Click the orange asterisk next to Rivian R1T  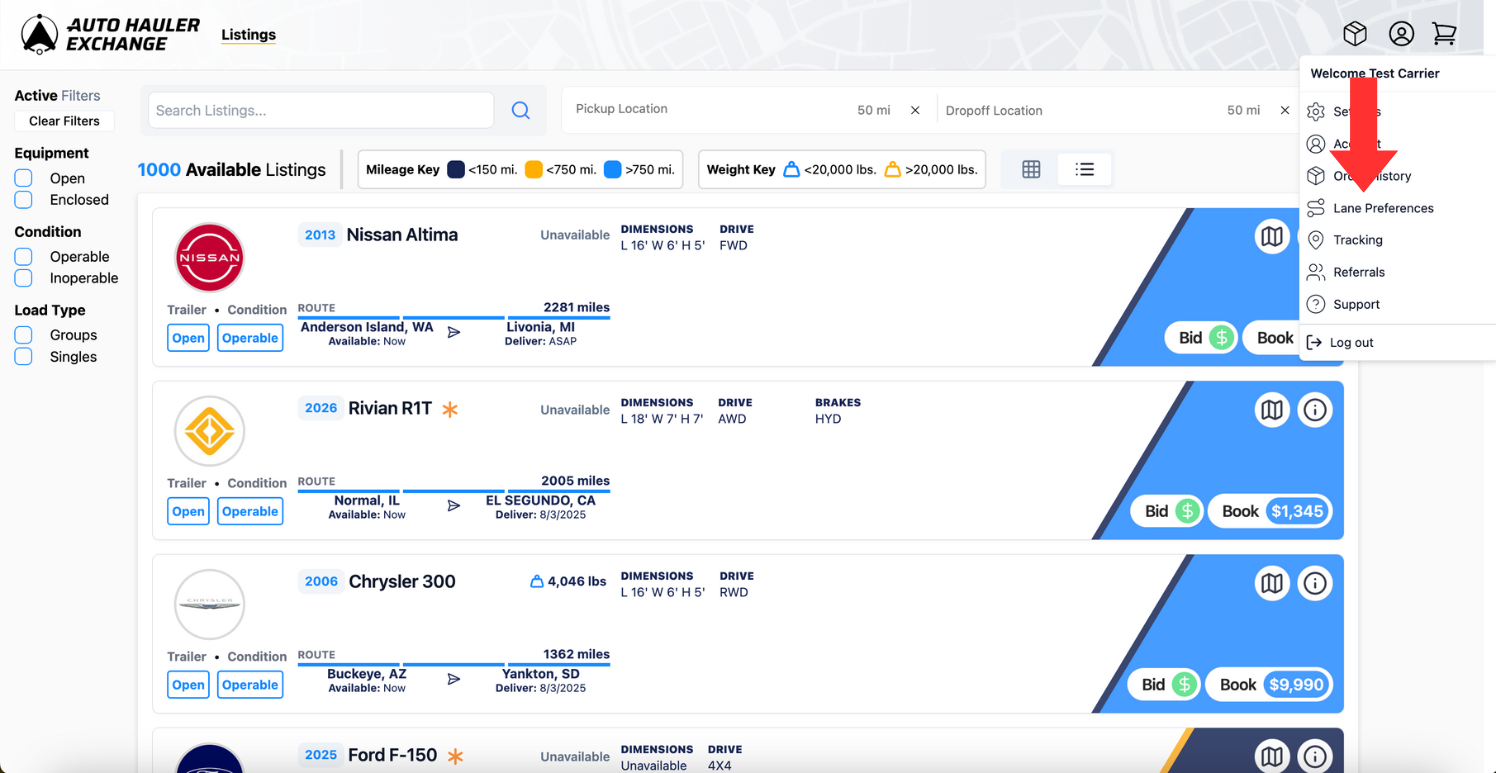pyautogui.click(x=451, y=409)
